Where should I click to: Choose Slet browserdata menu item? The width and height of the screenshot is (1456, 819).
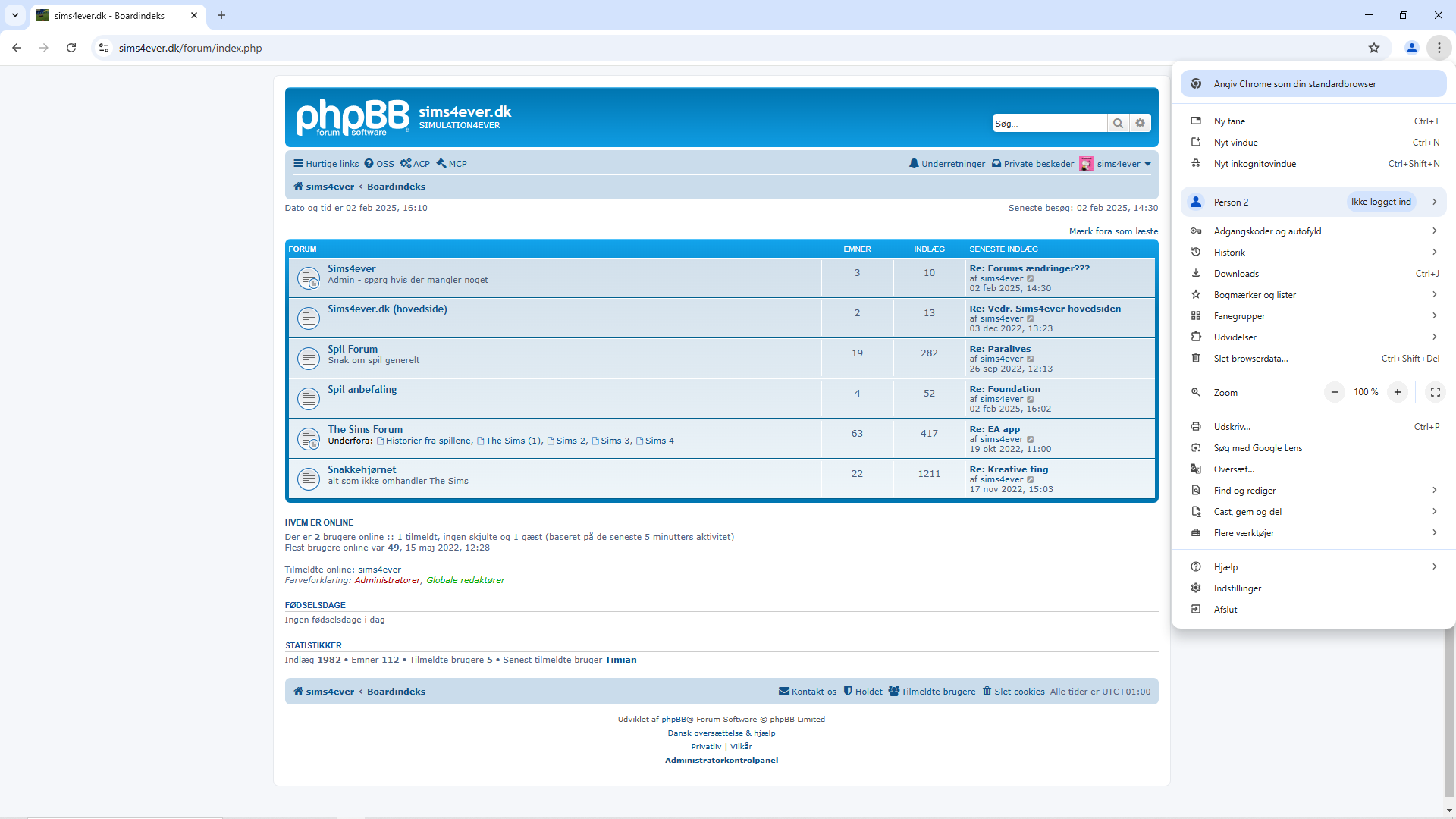click(1313, 359)
